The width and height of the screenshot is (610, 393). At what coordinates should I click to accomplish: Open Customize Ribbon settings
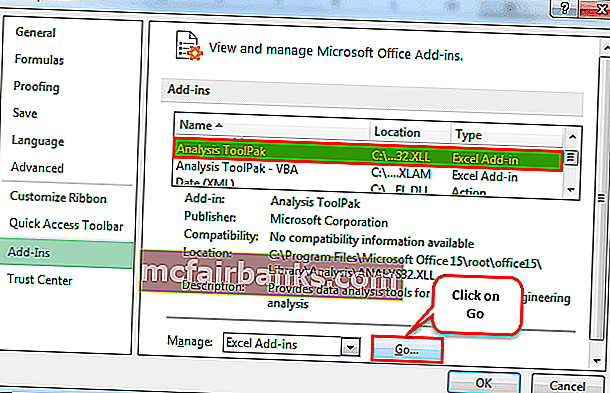point(58,197)
